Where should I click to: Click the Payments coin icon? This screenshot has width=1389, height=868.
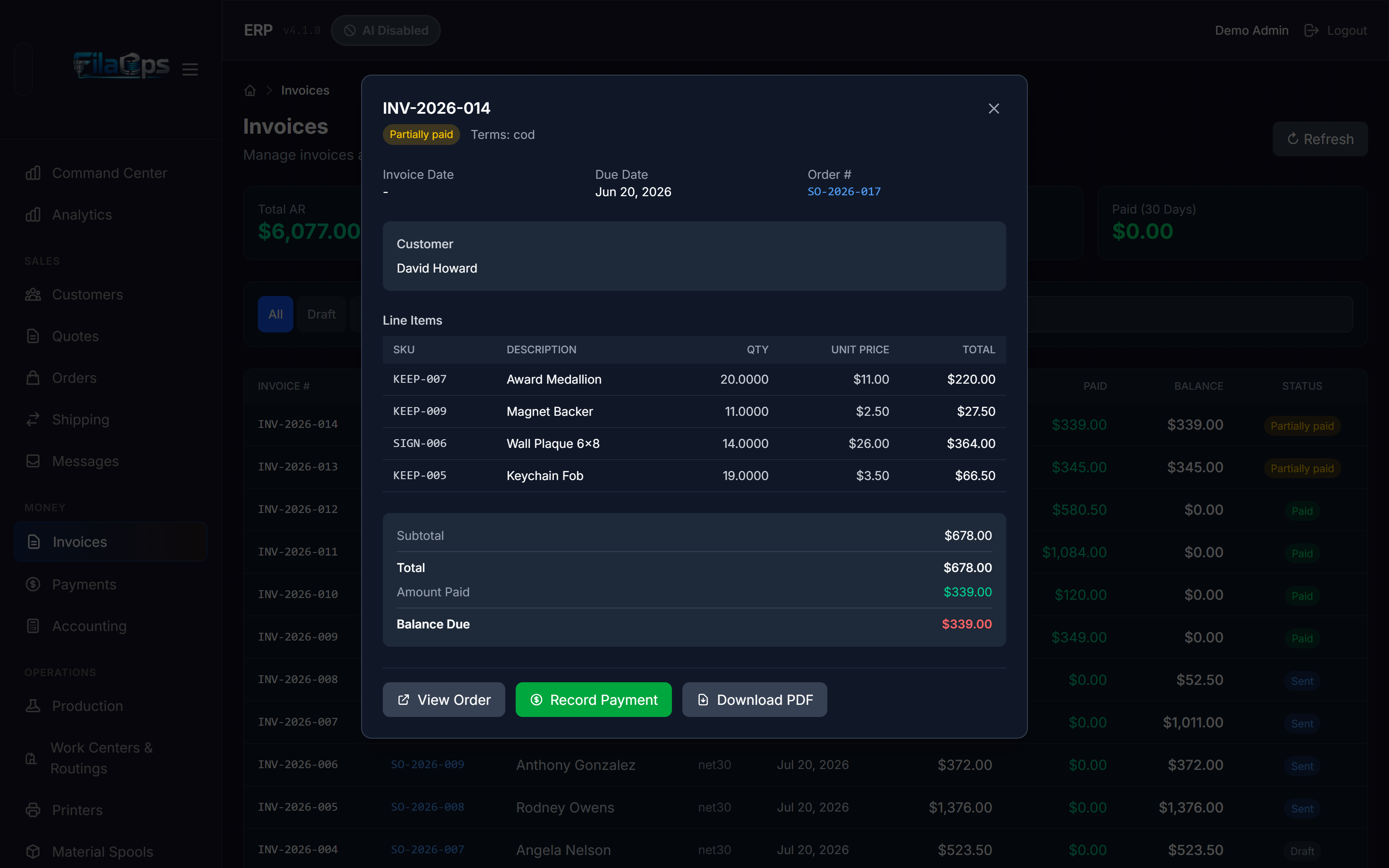tap(33, 584)
